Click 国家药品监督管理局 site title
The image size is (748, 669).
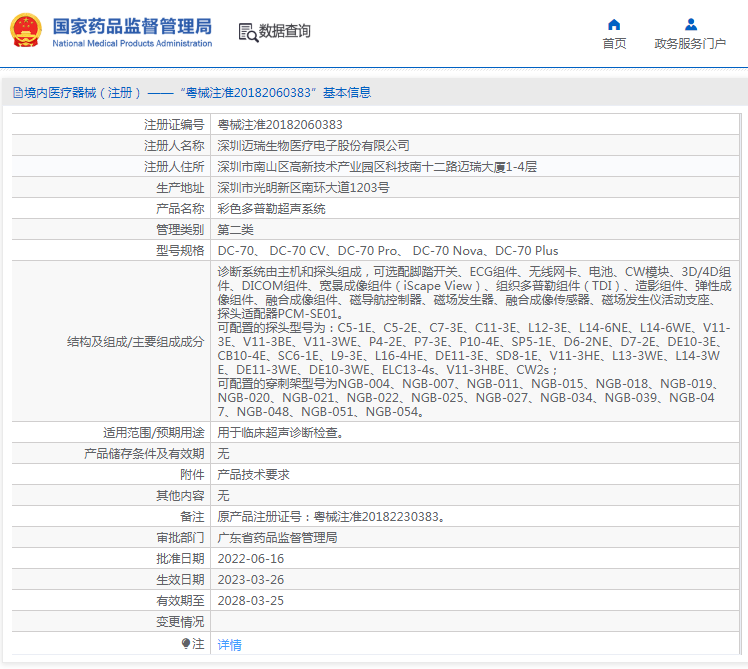tap(132, 26)
